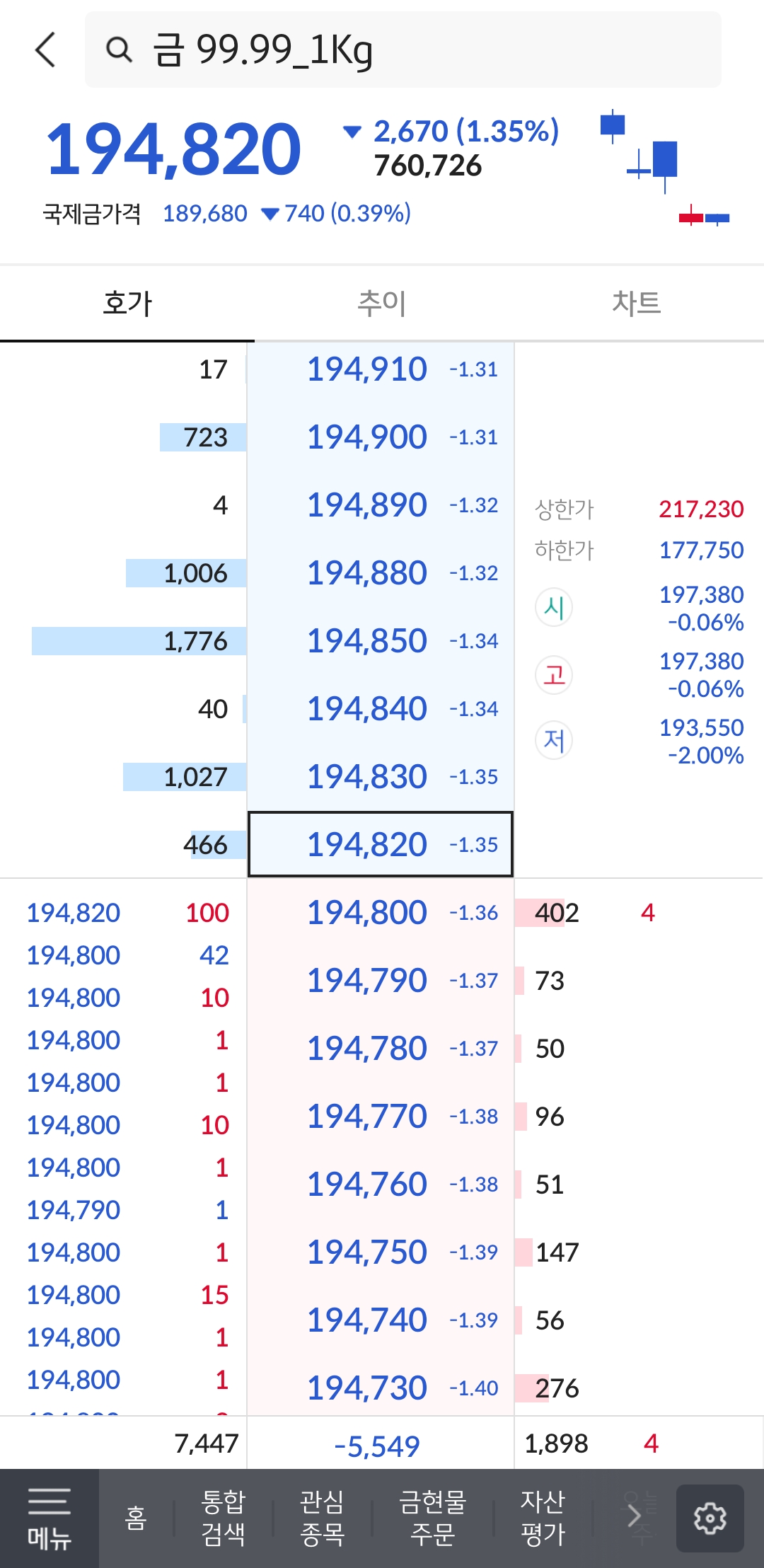Open 금현물 주문 in bottom bar

tap(432, 1518)
